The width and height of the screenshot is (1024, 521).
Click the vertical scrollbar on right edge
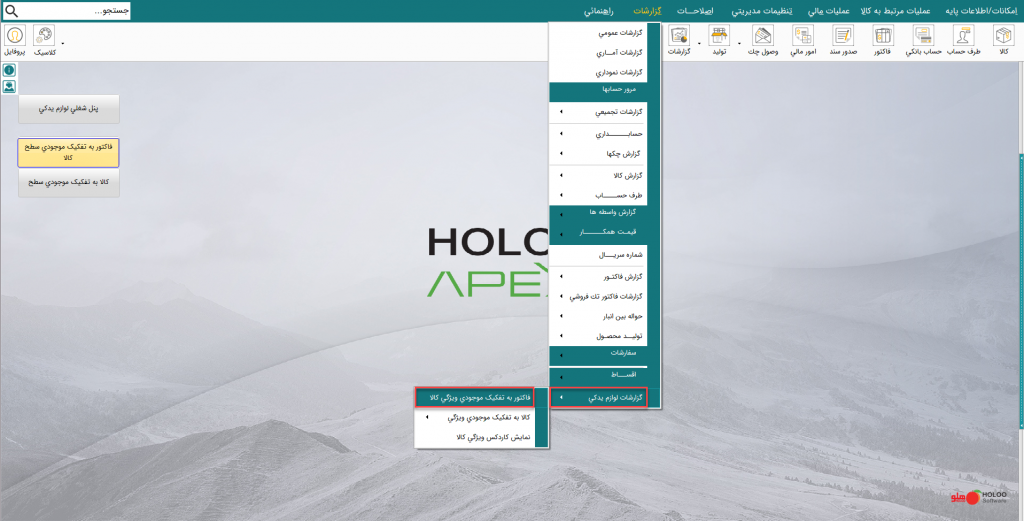pyautogui.click(x=1021, y=291)
